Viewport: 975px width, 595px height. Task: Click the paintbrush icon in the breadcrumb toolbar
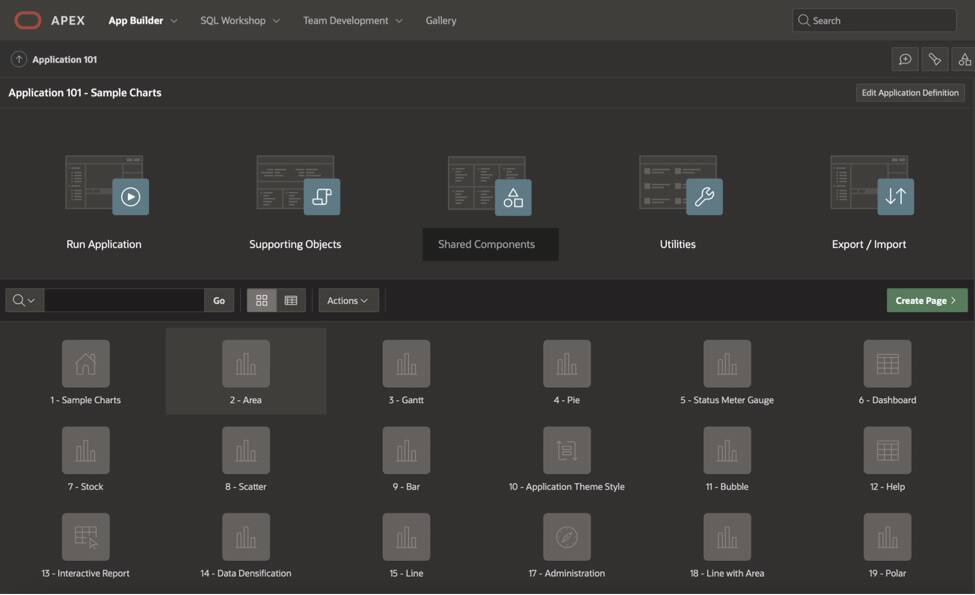coord(935,59)
